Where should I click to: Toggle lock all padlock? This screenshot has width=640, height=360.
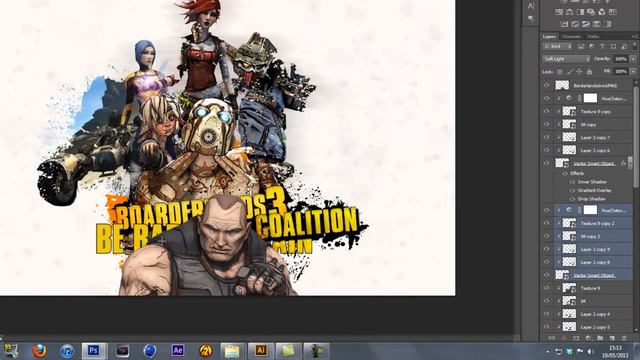589,72
